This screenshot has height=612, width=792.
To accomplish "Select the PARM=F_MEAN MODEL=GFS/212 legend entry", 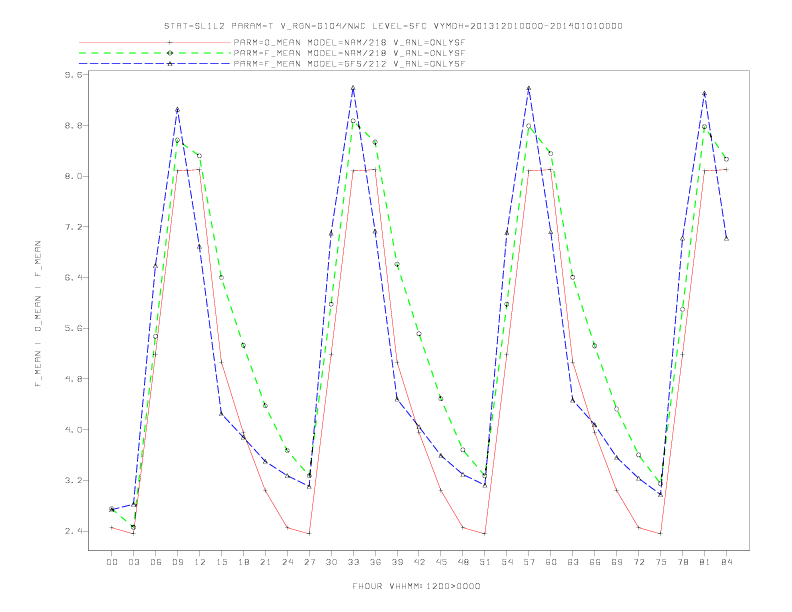I will coord(349,64).
